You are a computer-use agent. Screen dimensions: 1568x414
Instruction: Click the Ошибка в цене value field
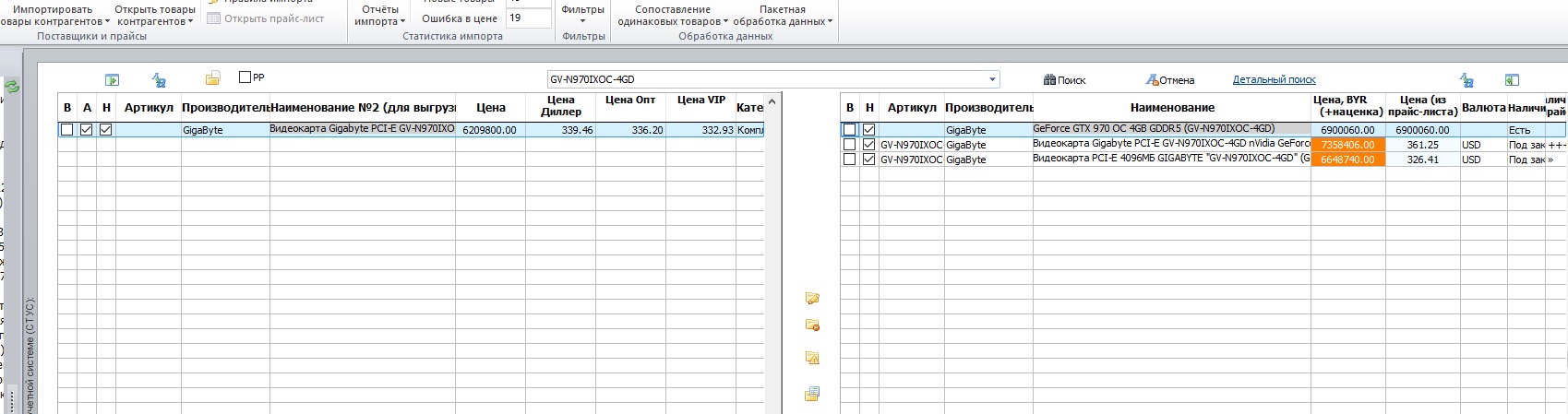[529, 18]
